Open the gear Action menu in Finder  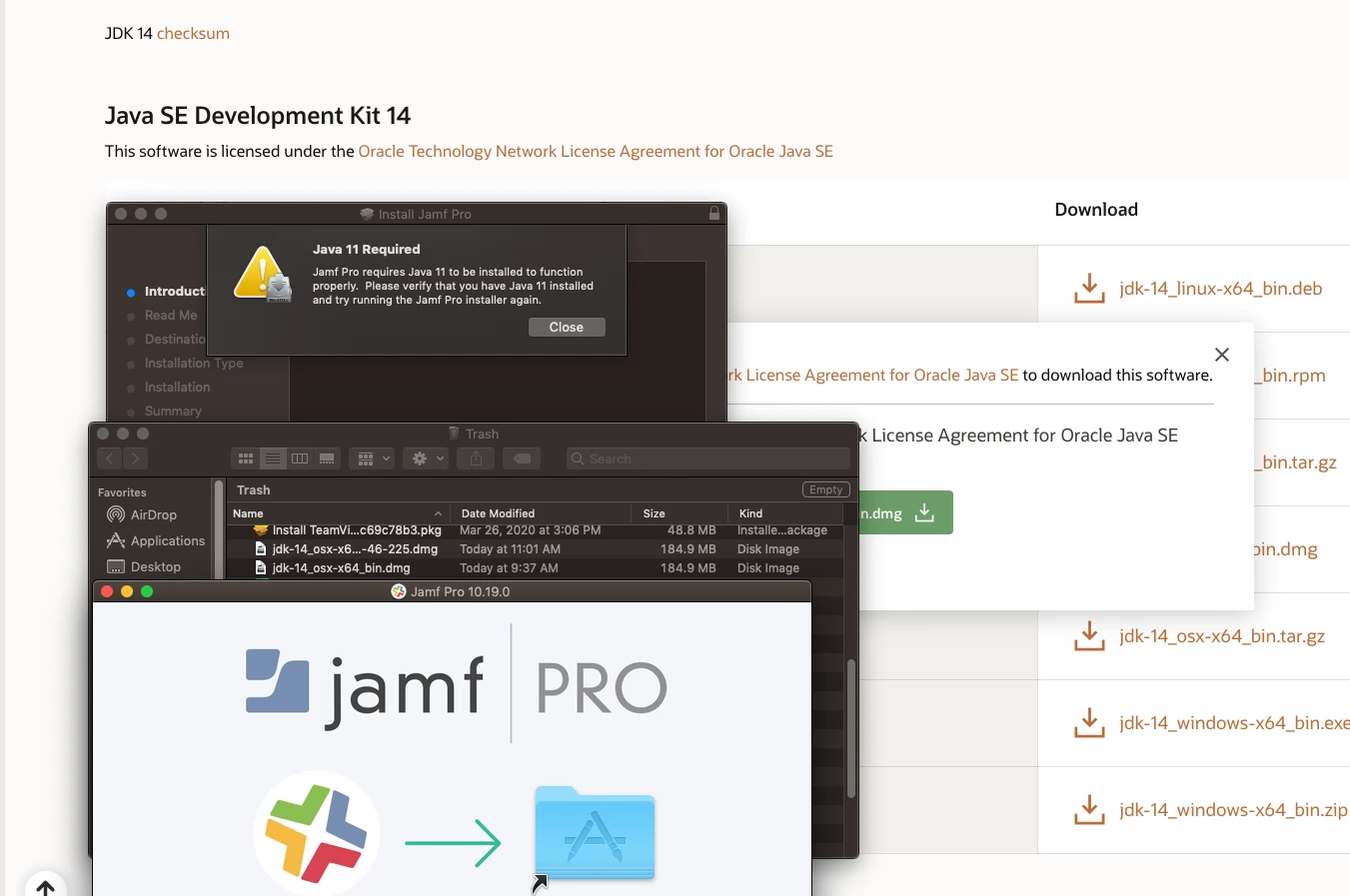pyautogui.click(x=427, y=458)
